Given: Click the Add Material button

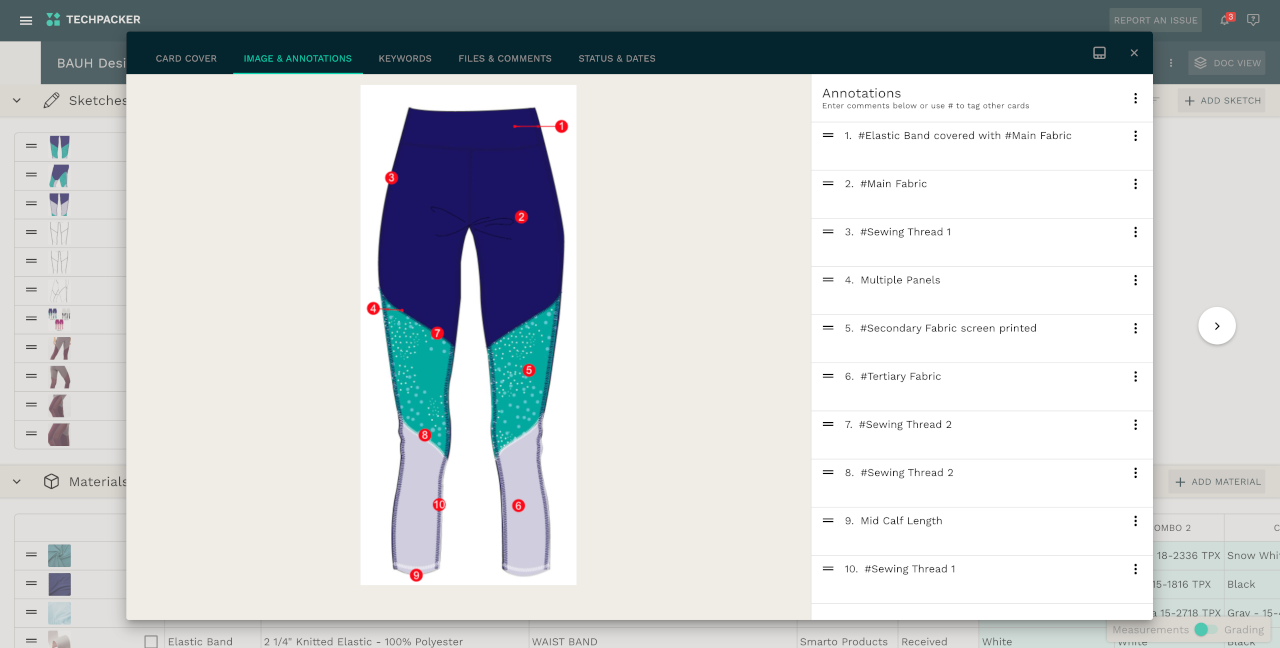Looking at the screenshot, I should (1217, 482).
